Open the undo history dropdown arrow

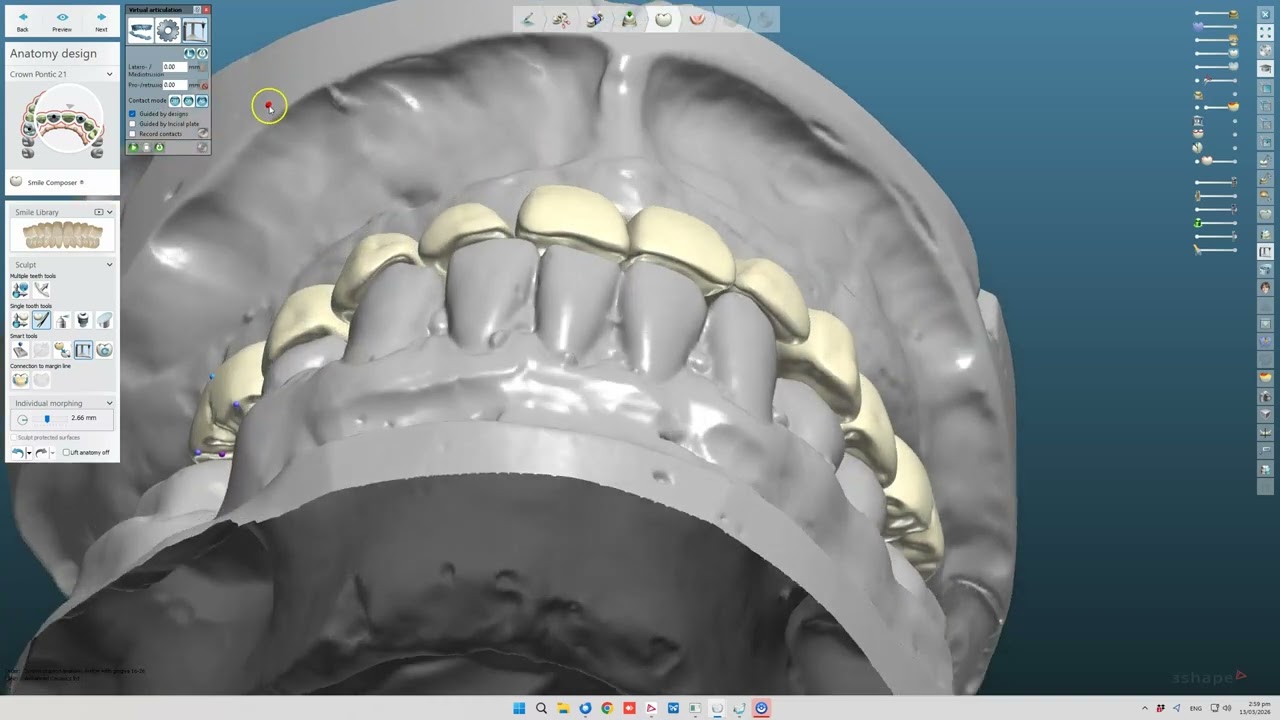coord(28,453)
